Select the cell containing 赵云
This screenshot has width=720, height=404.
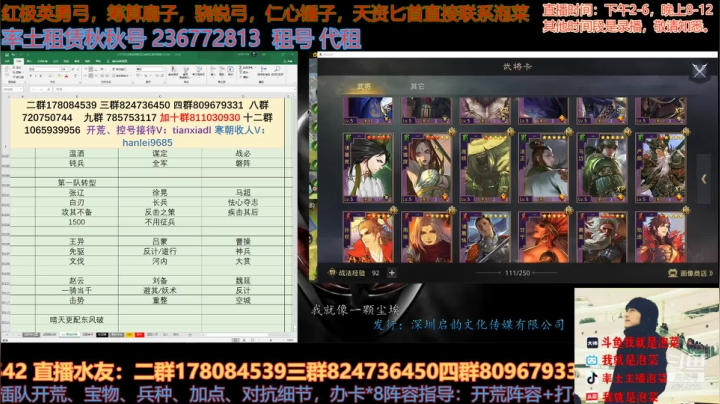77,281
